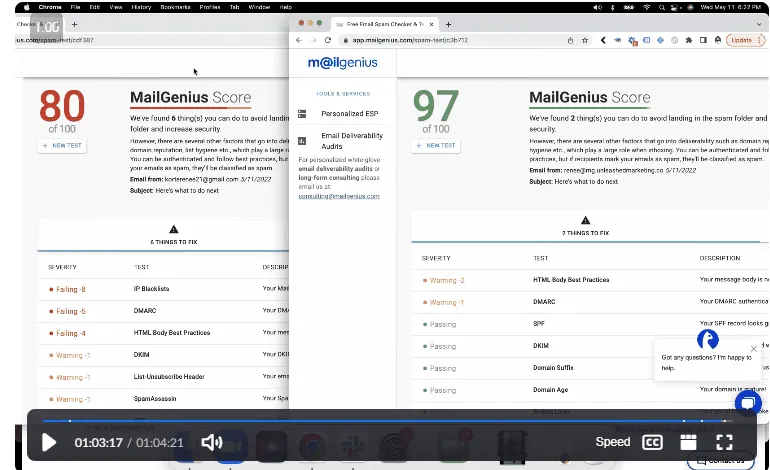
Task: Click the SPF Passing row
Action: 589,324
